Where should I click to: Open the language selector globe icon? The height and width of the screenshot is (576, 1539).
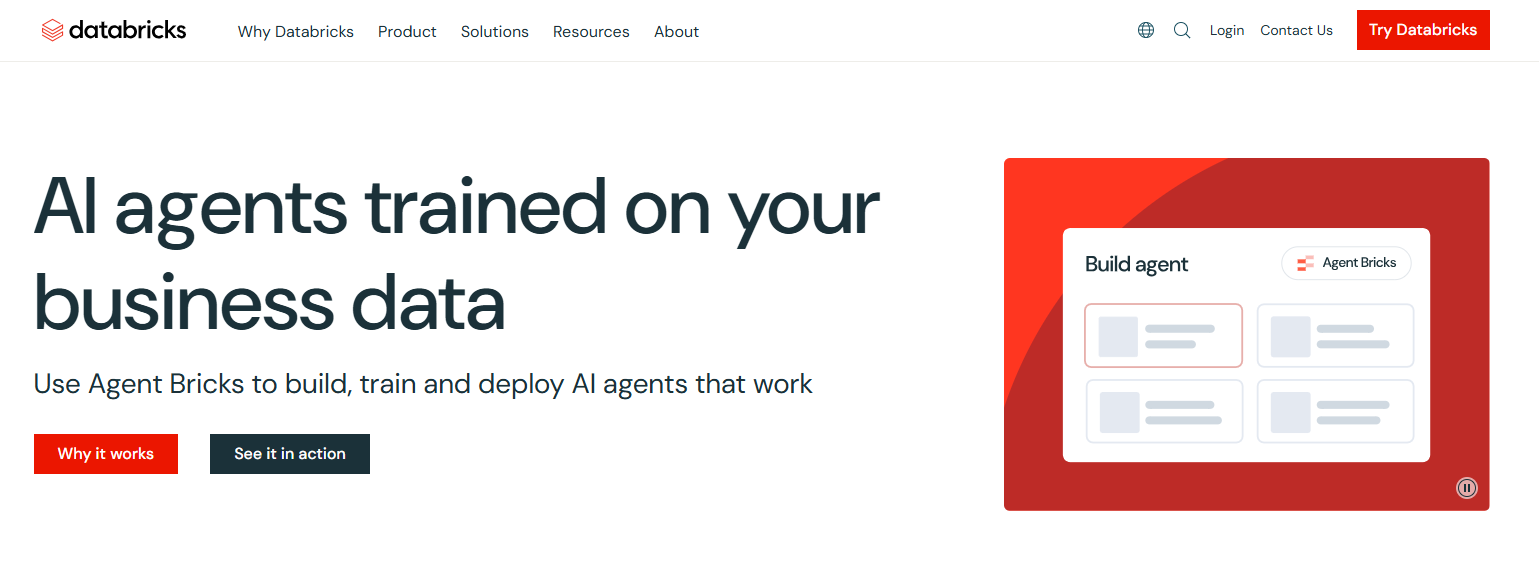(1146, 30)
